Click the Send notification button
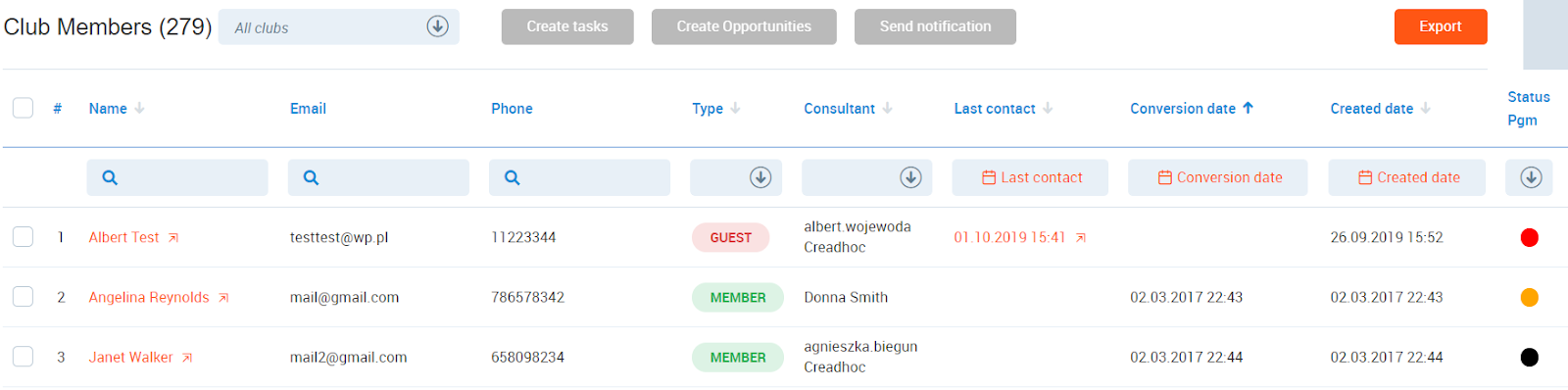This screenshot has height=390, width=1568. pyautogui.click(x=935, y=26)
